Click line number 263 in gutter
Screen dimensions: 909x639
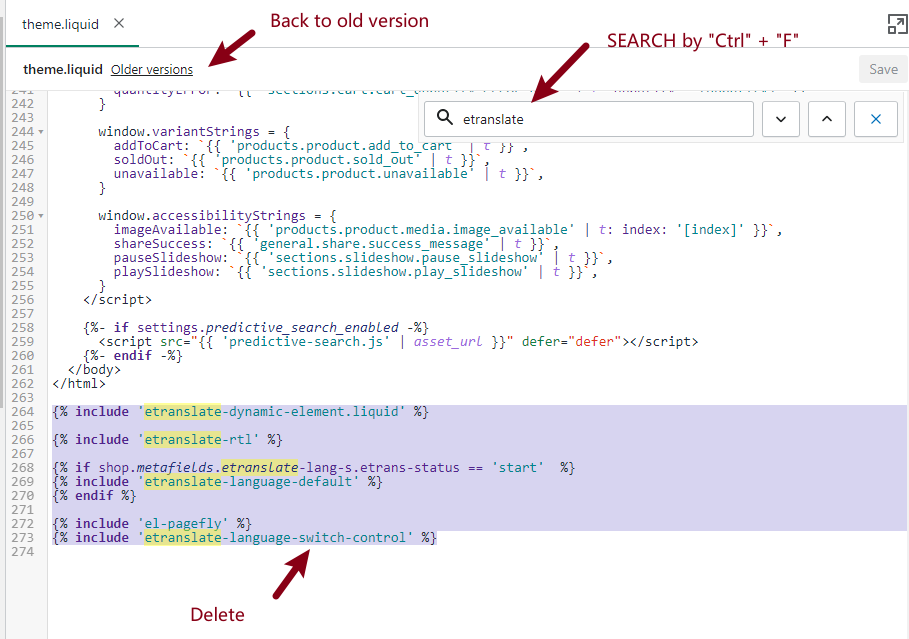pos(23,398)
